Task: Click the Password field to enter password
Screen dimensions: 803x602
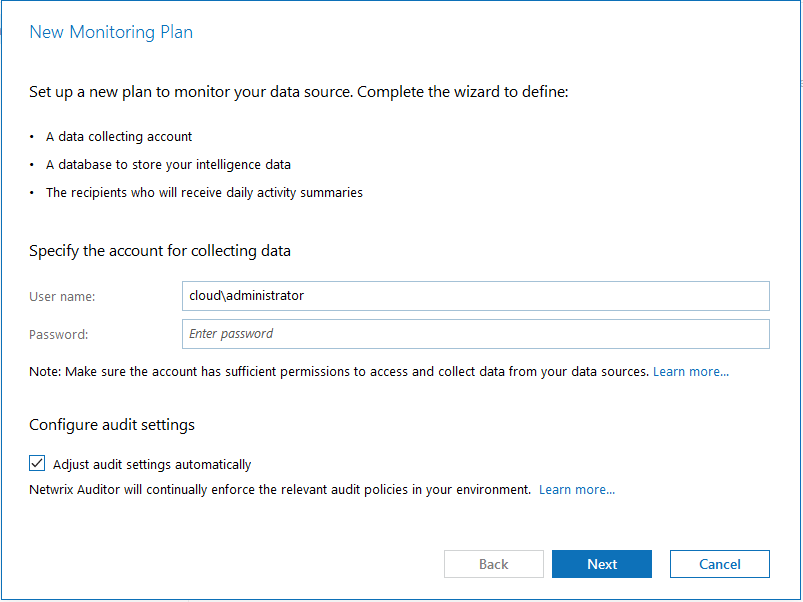Action: pos(475,334)
